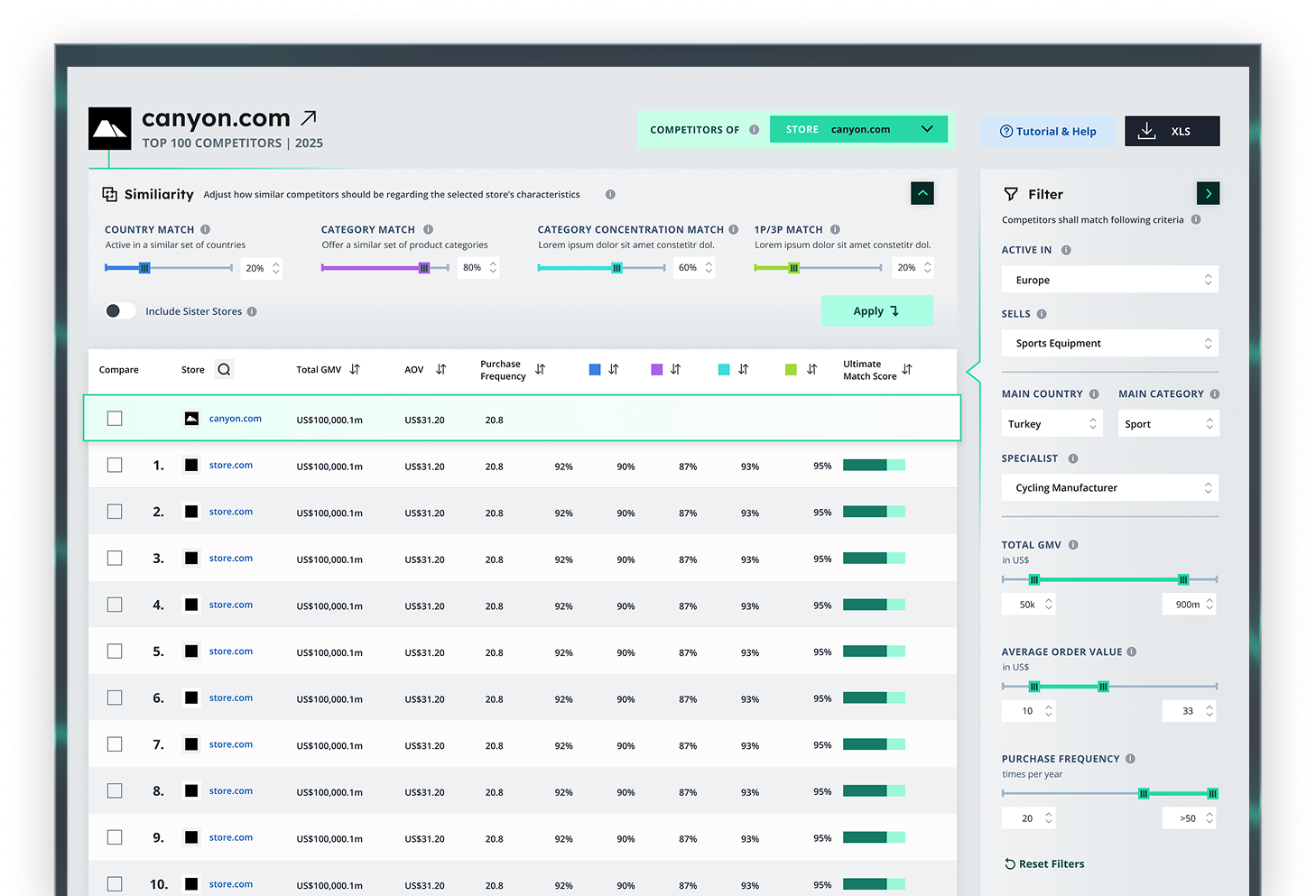Collapse the Similarity panel
Viewport: 1316px width, 896px height.
coord(922,193)
